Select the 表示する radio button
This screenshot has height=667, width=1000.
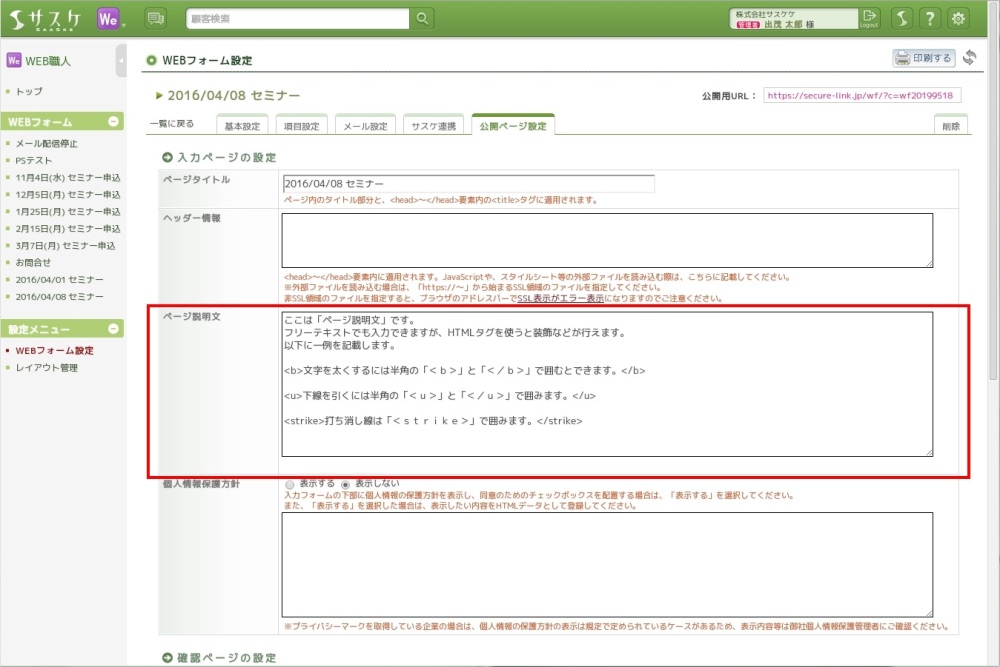click(x=289, y=482)
